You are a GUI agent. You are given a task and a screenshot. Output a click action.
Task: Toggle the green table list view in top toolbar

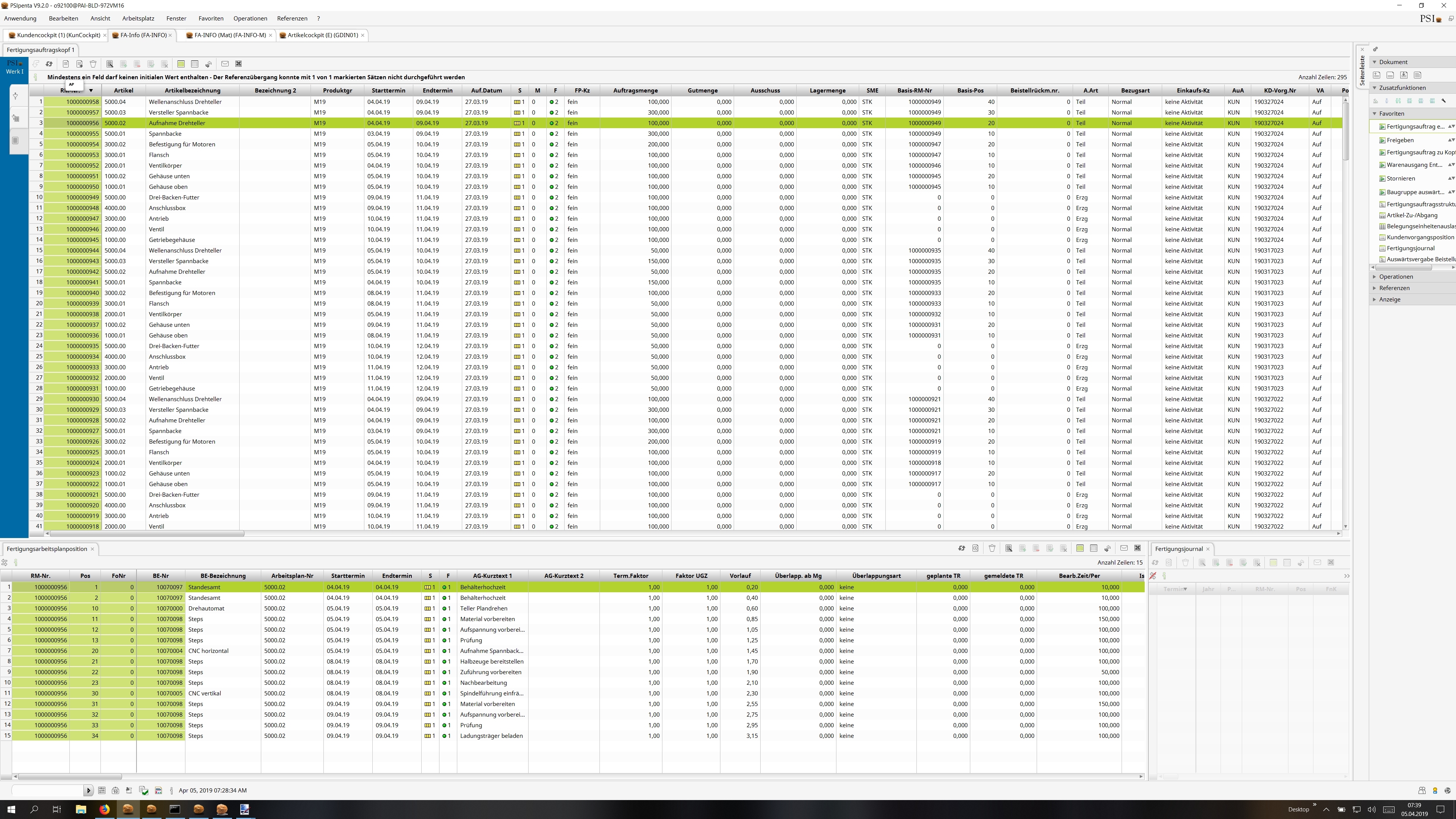pyautogui.click(x=181, y=64)
